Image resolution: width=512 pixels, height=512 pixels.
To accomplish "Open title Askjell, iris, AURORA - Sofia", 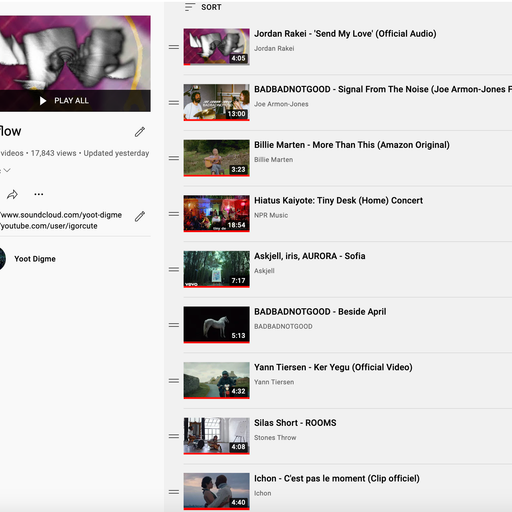I will coord(310,256).
